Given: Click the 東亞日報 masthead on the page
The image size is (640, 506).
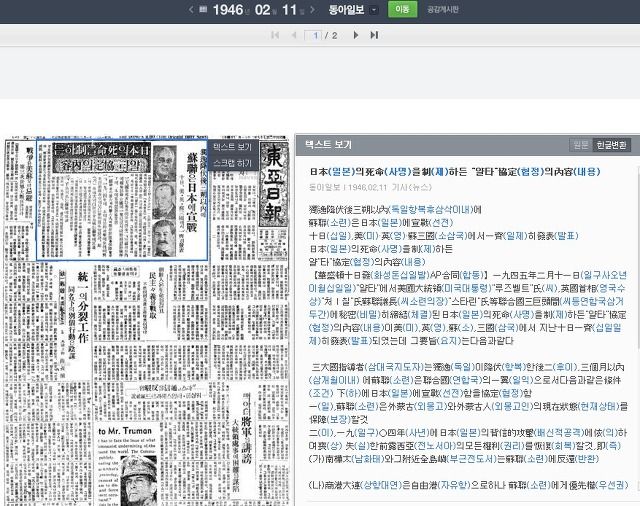Looking at the screenshot, I should (273, 184).
